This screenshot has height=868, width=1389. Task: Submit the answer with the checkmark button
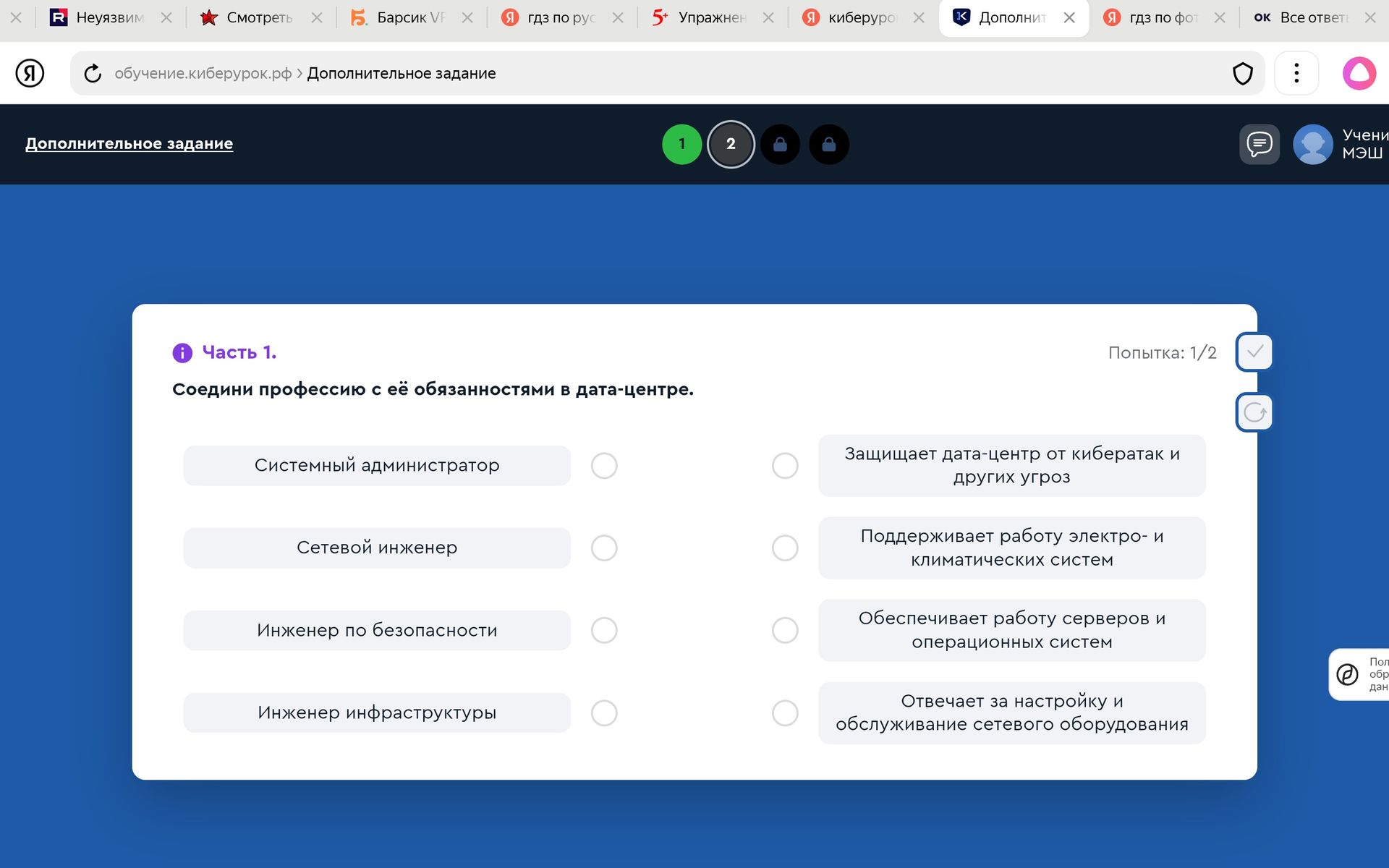1254,352
